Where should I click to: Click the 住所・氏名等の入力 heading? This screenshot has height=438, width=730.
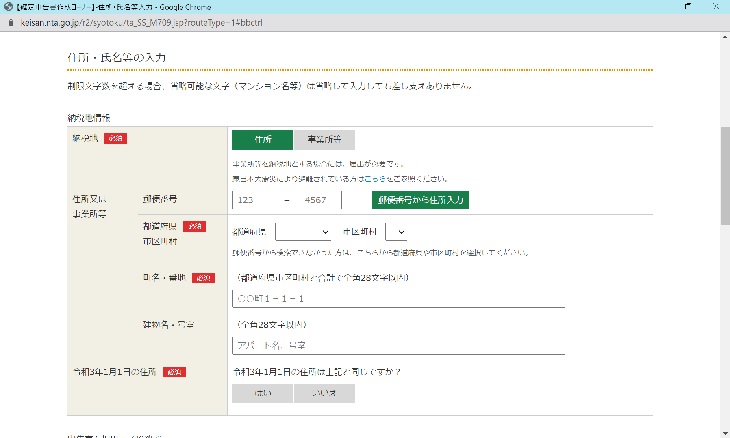pyautogui.click(x=116, y=58)
